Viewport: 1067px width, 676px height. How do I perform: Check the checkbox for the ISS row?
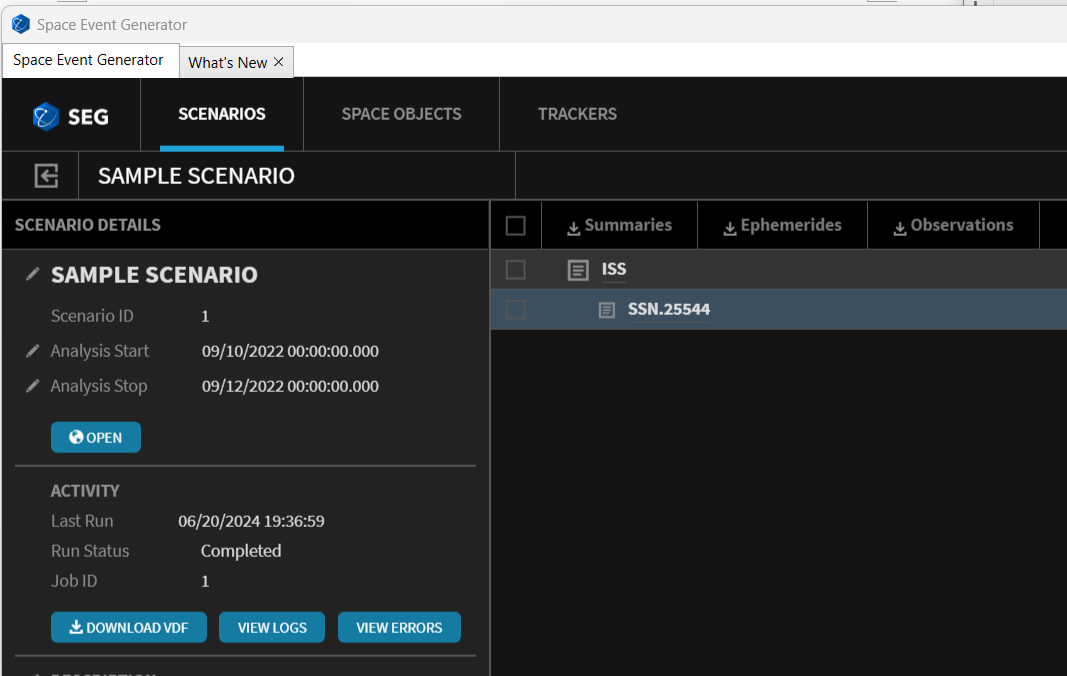(x=516, y=270)
